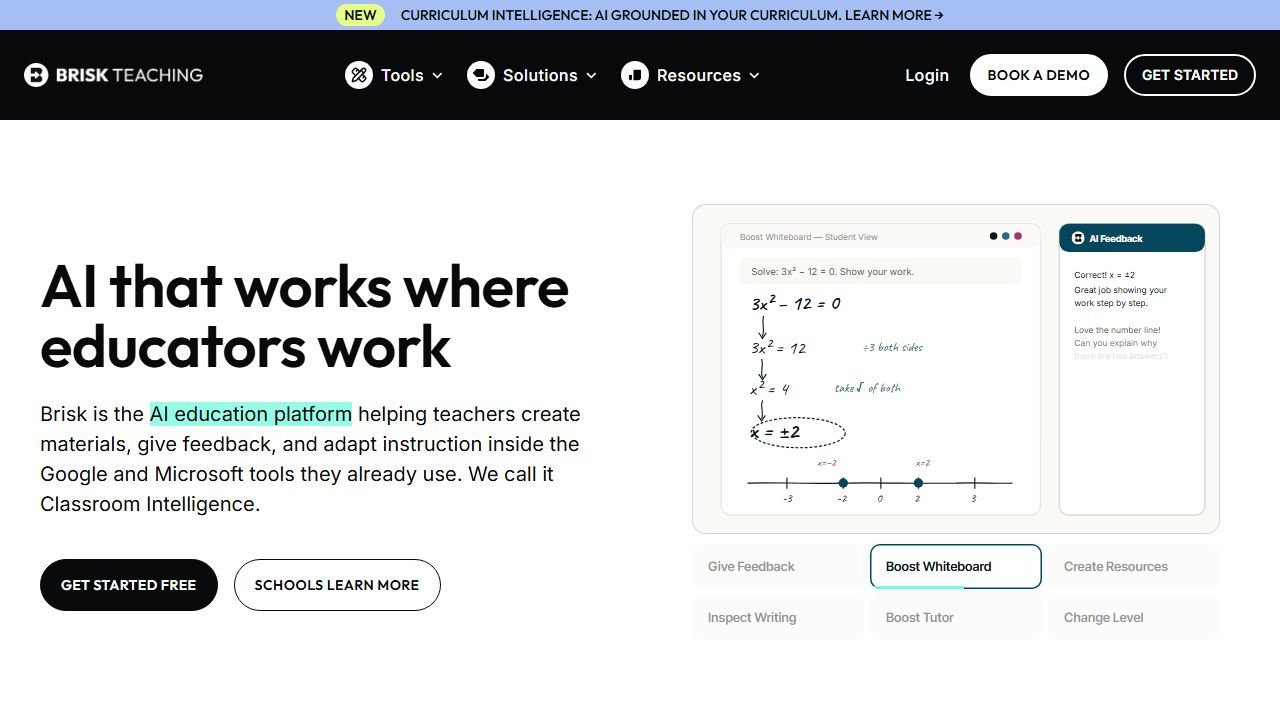Click the magenta color dot on whiteboard
1280x720 pixels.
click(x=1018, y=236)
